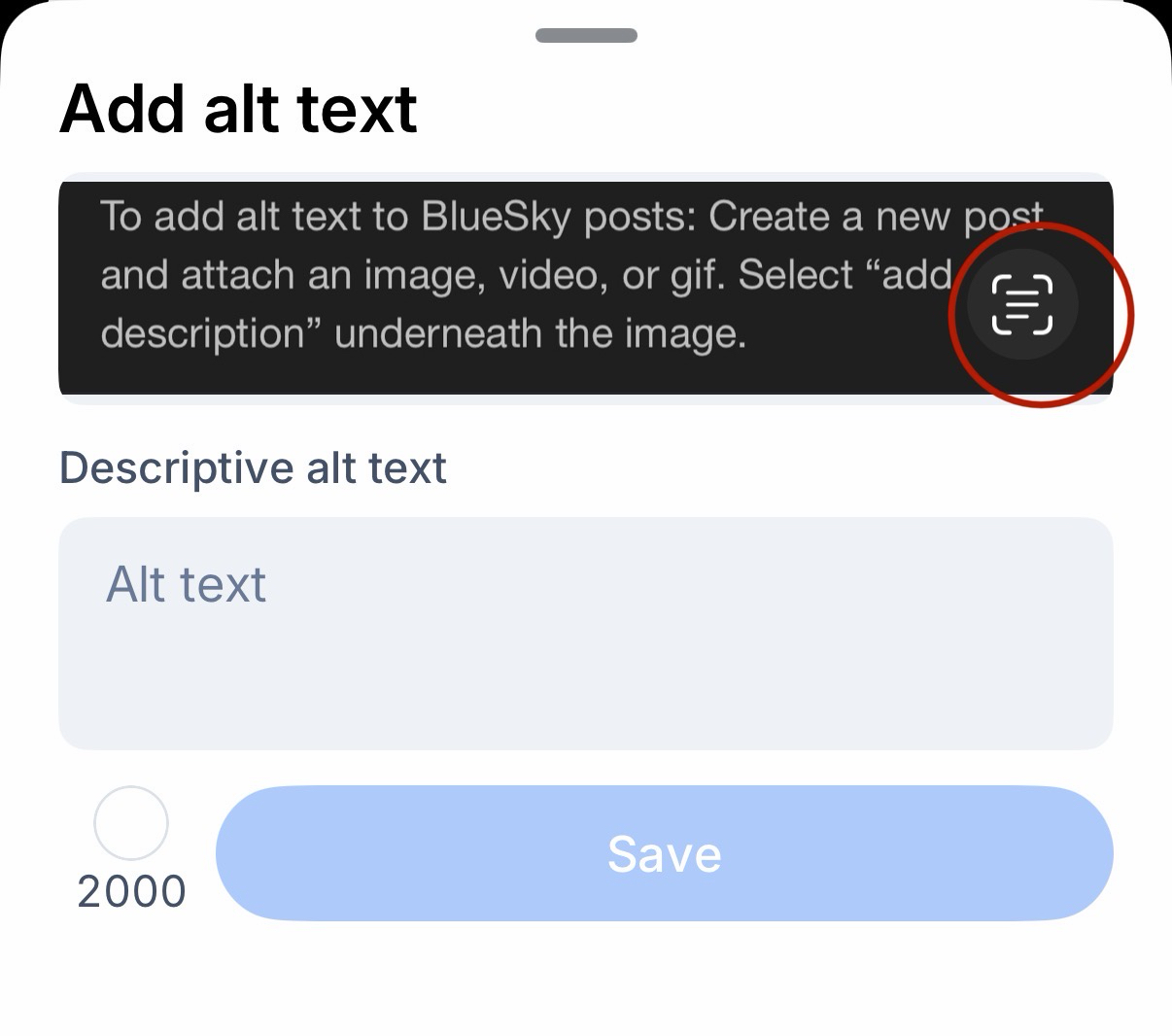Tap the word "Save" on blue button
The height and width of the screenshot is (1036, 1172).
(x=664, y=854)
